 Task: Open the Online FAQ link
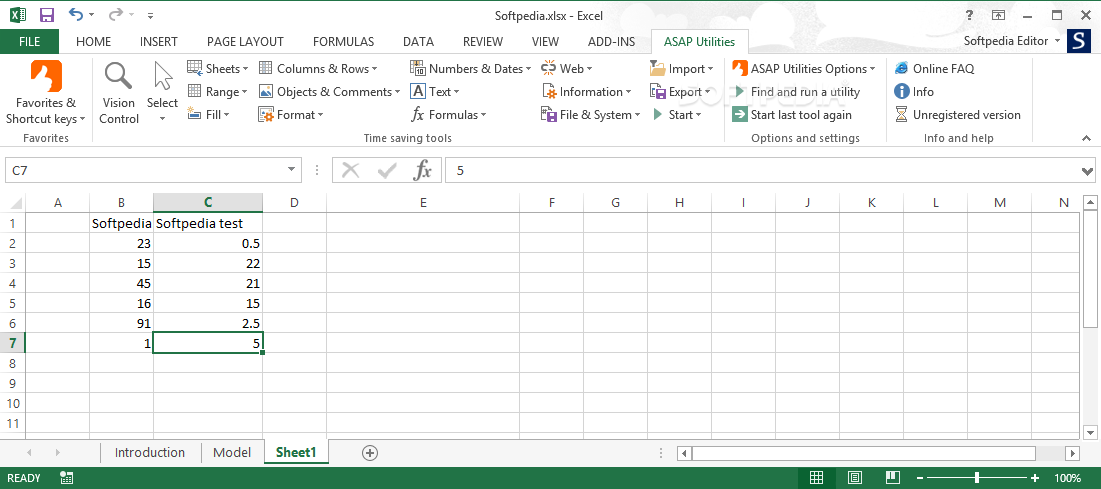[x=934, y=69]
